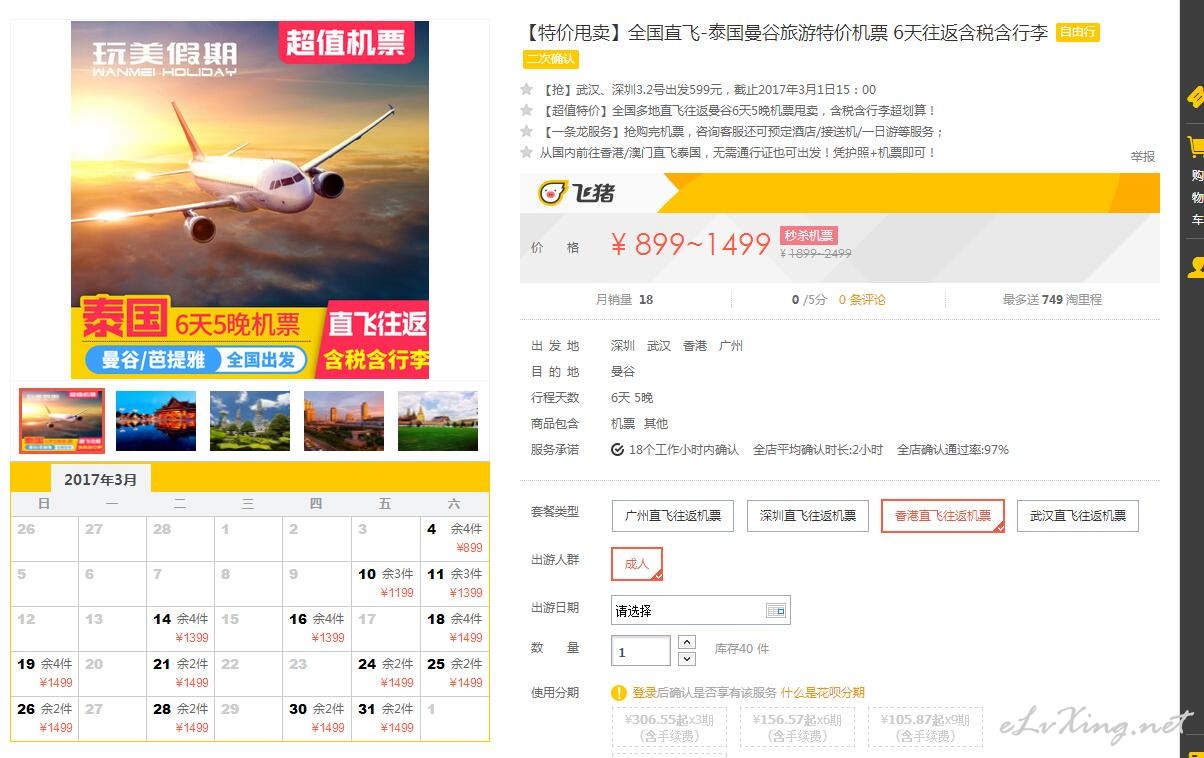
Task: Open the coupon ticket icon in sidebar
Action: coord(1195,97)
